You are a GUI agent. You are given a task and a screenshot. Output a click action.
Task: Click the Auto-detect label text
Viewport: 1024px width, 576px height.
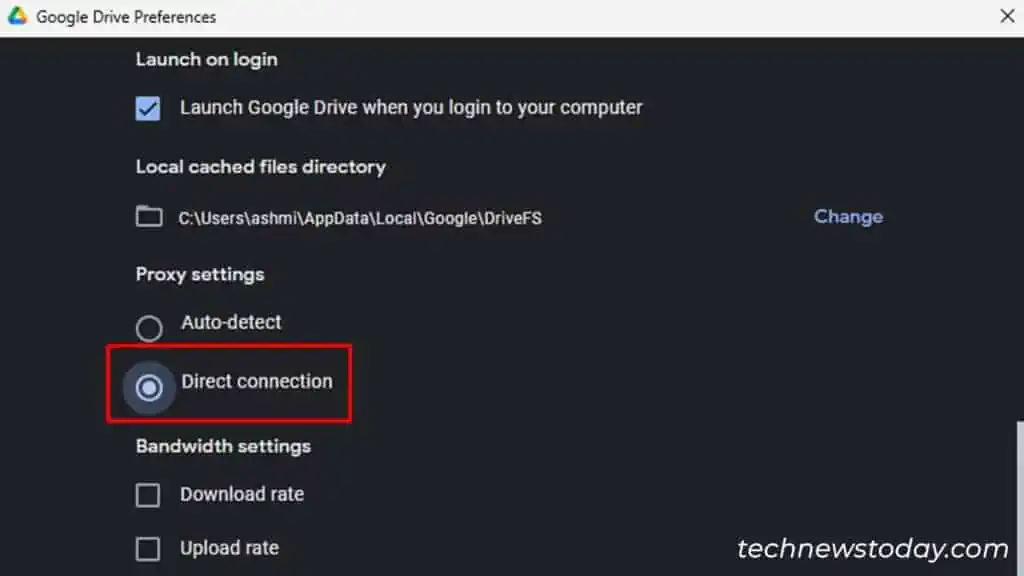point(231,322)
